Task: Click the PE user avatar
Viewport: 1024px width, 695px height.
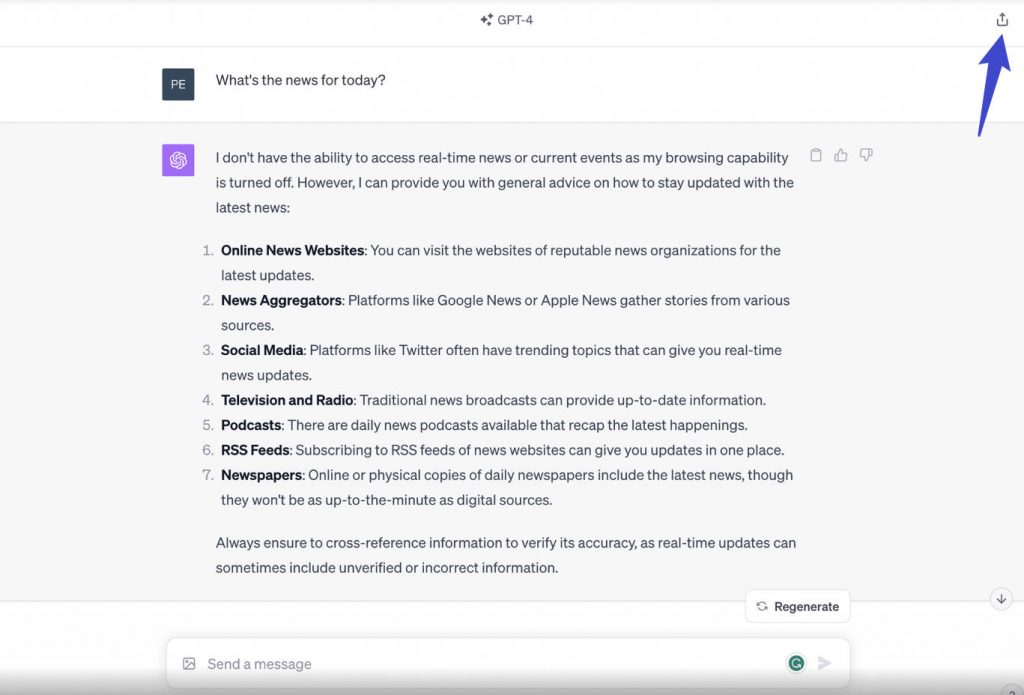Action: coord(178,84)
